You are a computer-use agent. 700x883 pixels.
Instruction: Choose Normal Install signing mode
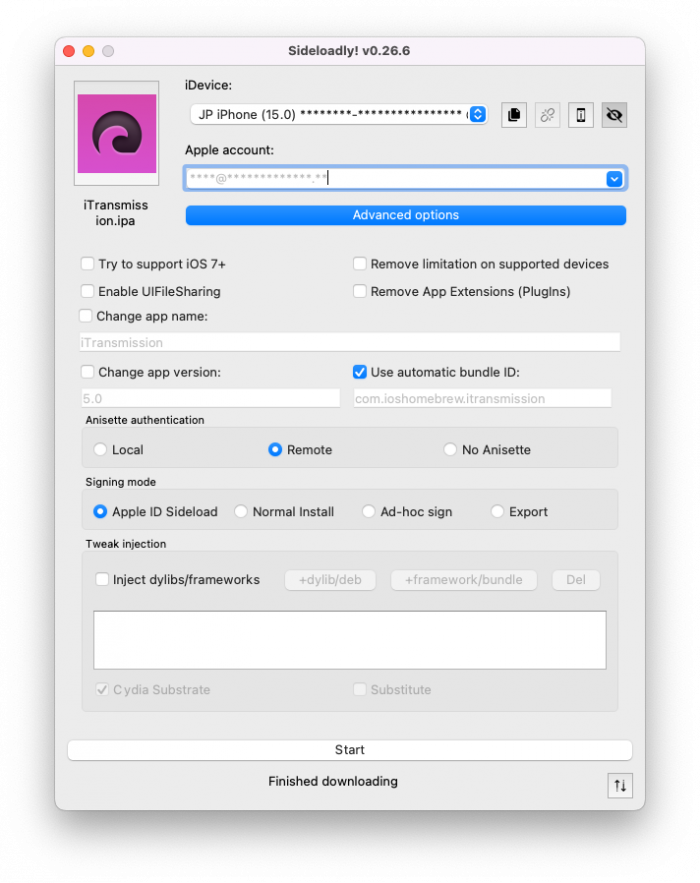[240, 511]
